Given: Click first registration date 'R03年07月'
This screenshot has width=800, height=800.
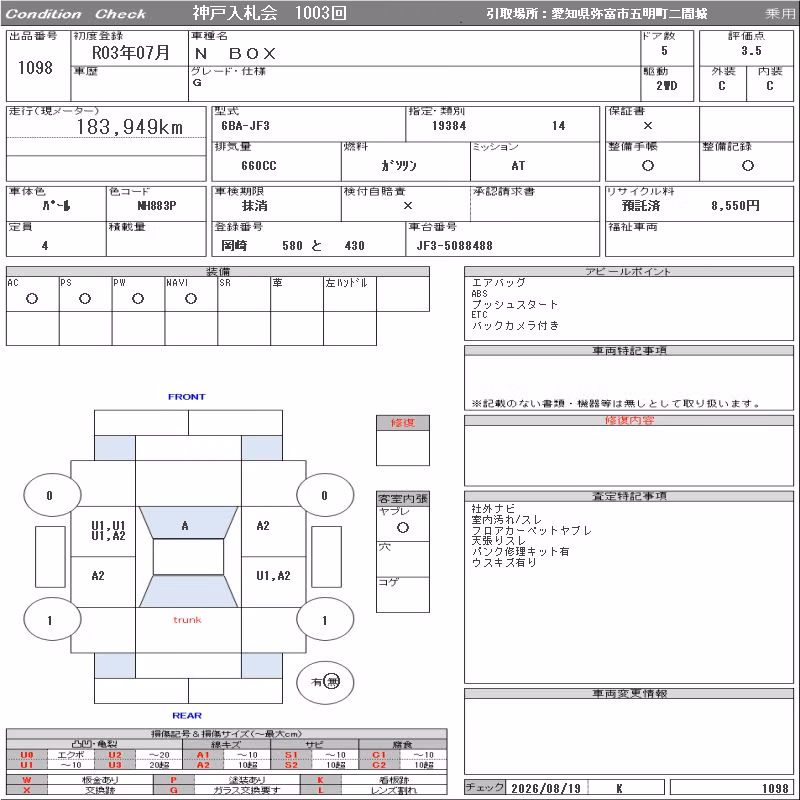Looking at the screenshot, I should pos(130,53).
